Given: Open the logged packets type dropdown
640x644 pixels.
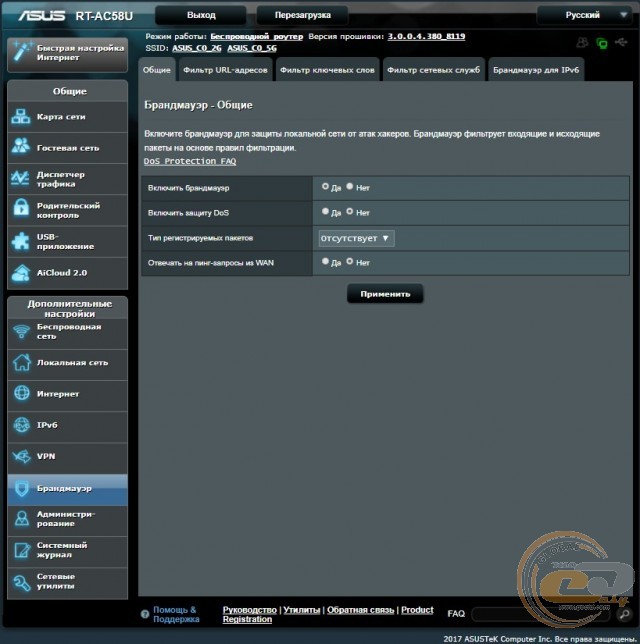Looking at the screenshot, I should 357,238.
